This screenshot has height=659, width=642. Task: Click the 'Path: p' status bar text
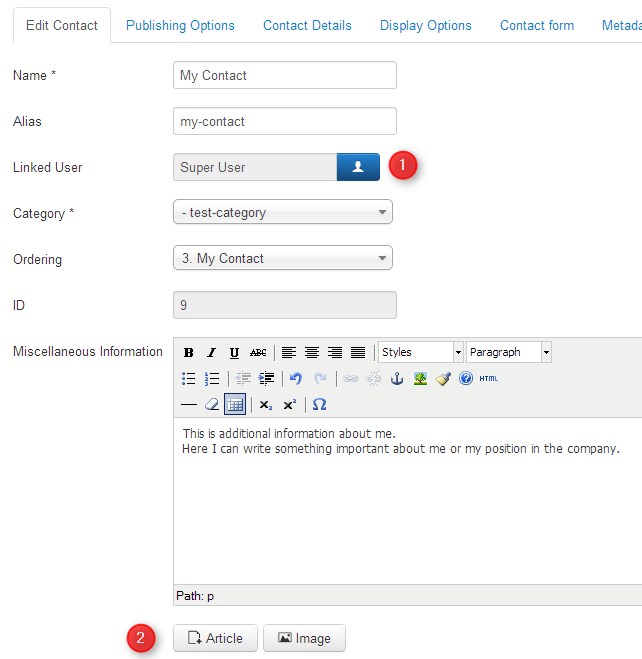coord(195,596)
